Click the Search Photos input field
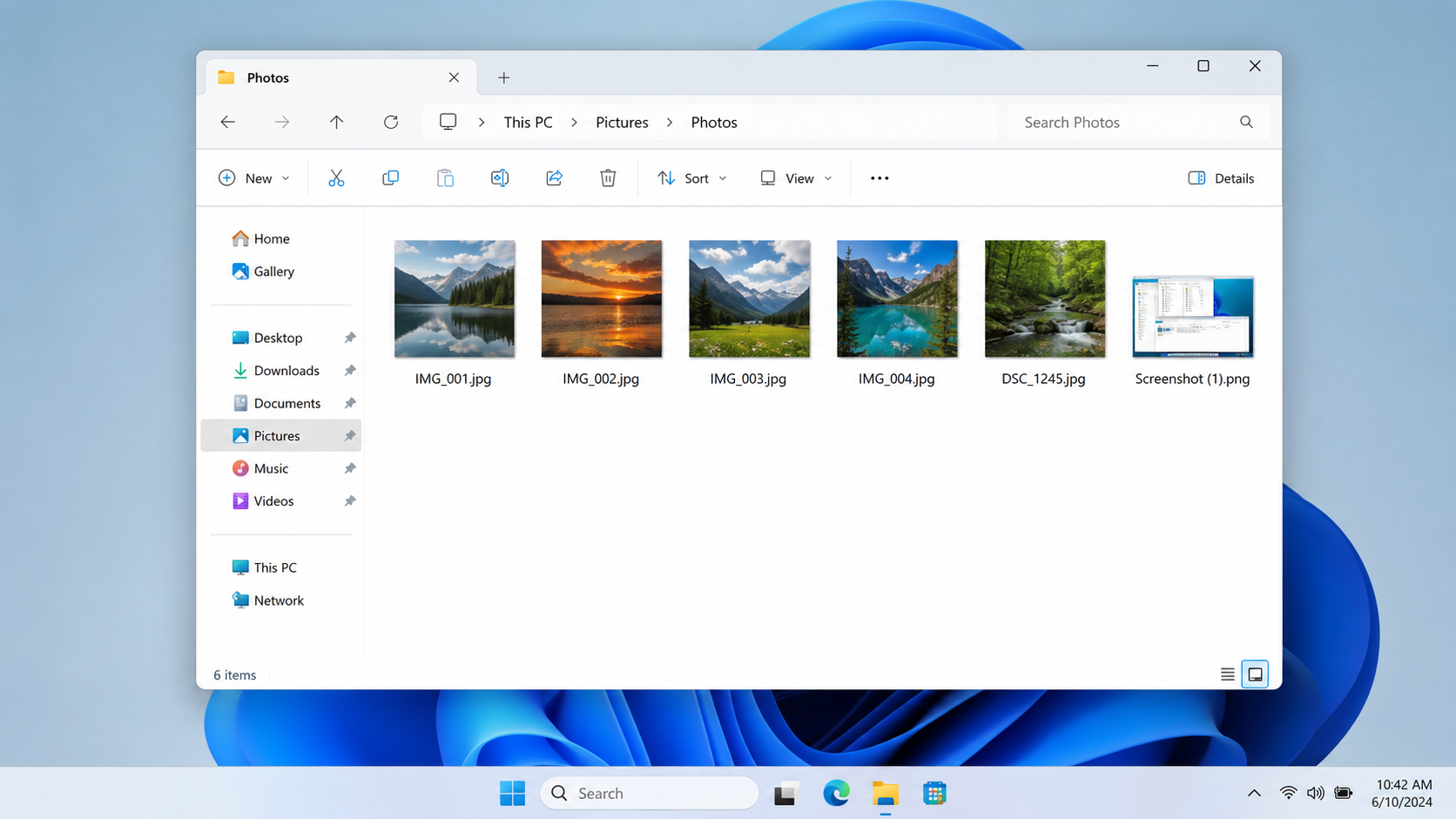 point(1138,122)
